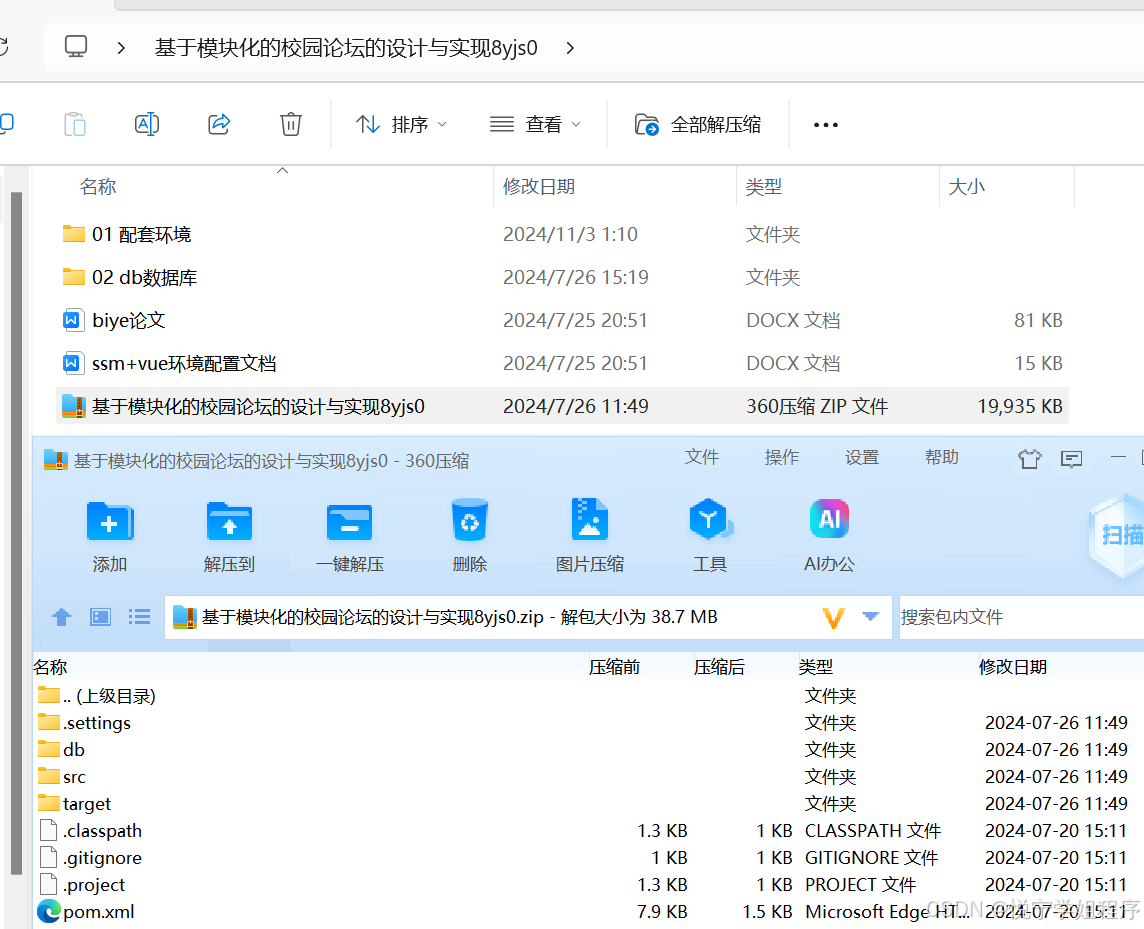Sort archive list by 修改日期 column

(x=1013, y=667)
